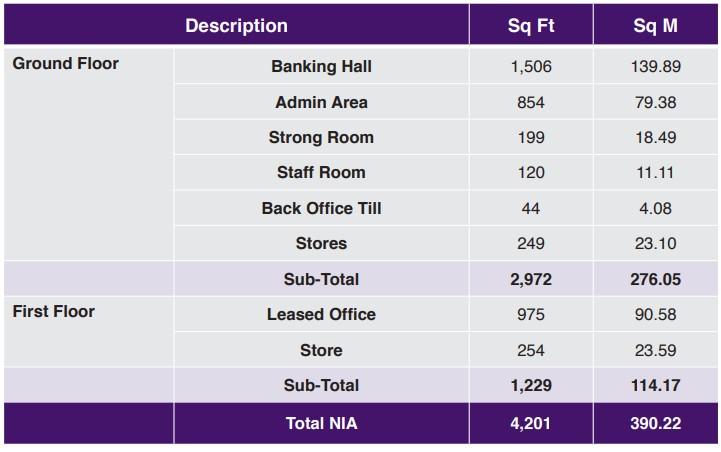Select the Sq M column header
Viewport: 721px width, 452px height.
(x=655, y=26)
